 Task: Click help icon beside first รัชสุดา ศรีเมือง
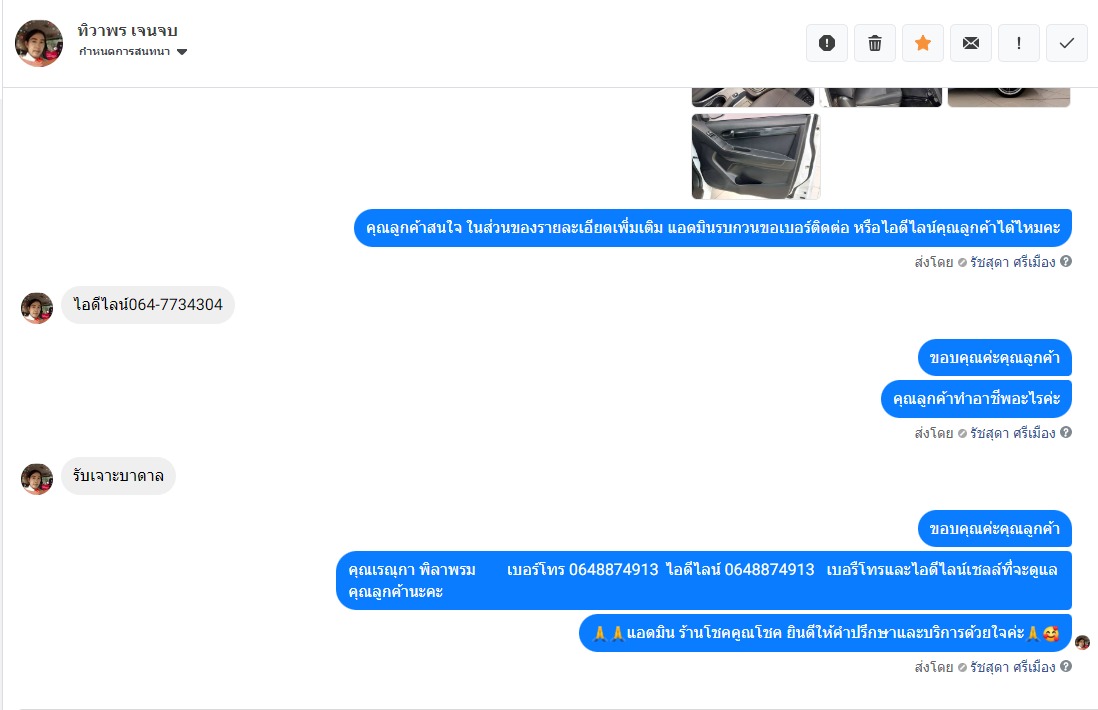click(1066, 261)
